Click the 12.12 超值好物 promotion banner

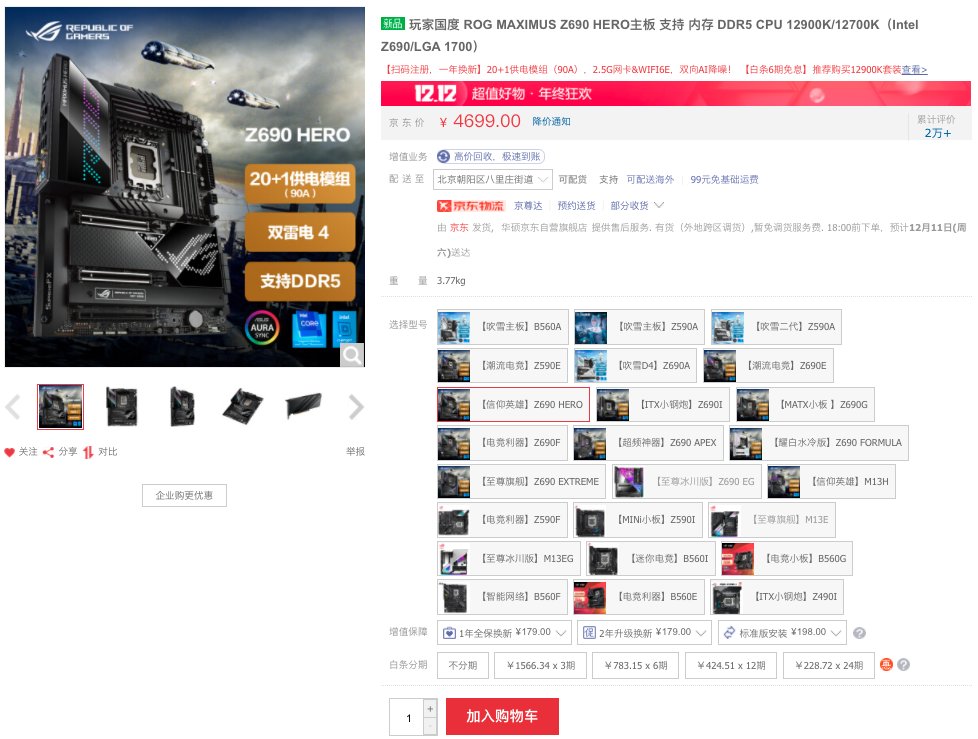click(x=675, y=94)
